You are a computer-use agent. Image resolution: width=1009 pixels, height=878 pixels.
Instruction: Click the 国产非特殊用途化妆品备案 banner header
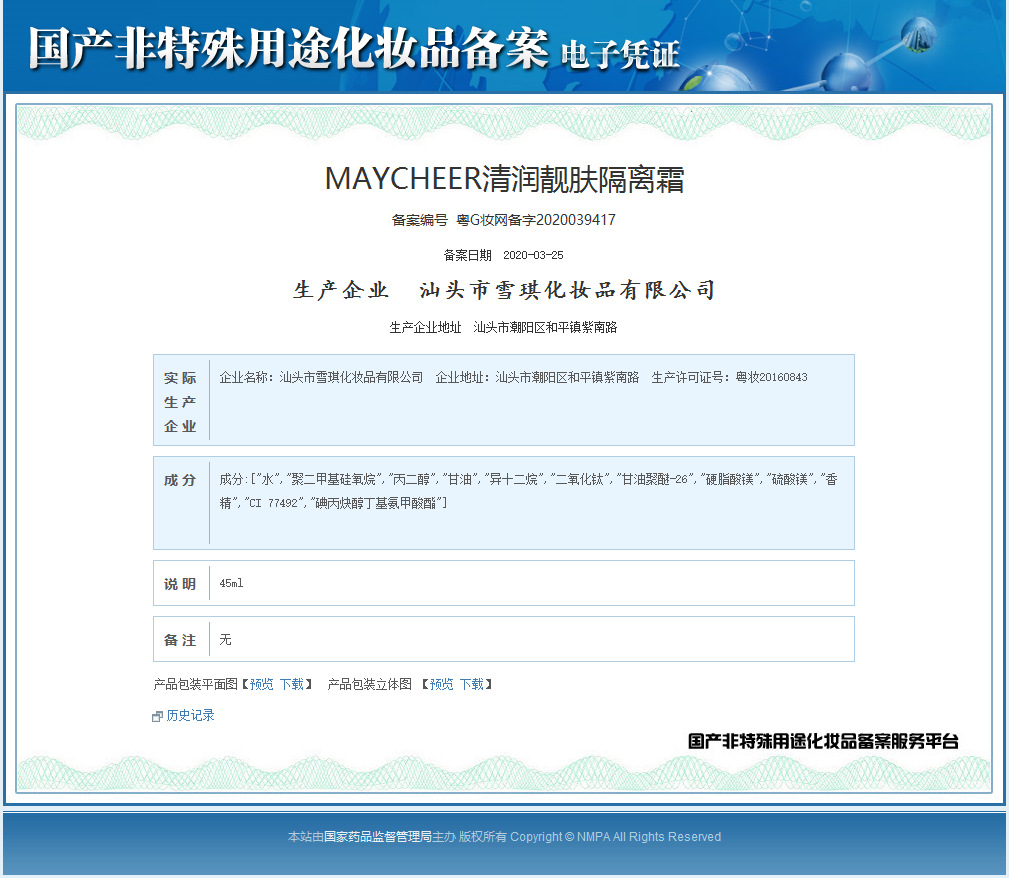[354, 49]
